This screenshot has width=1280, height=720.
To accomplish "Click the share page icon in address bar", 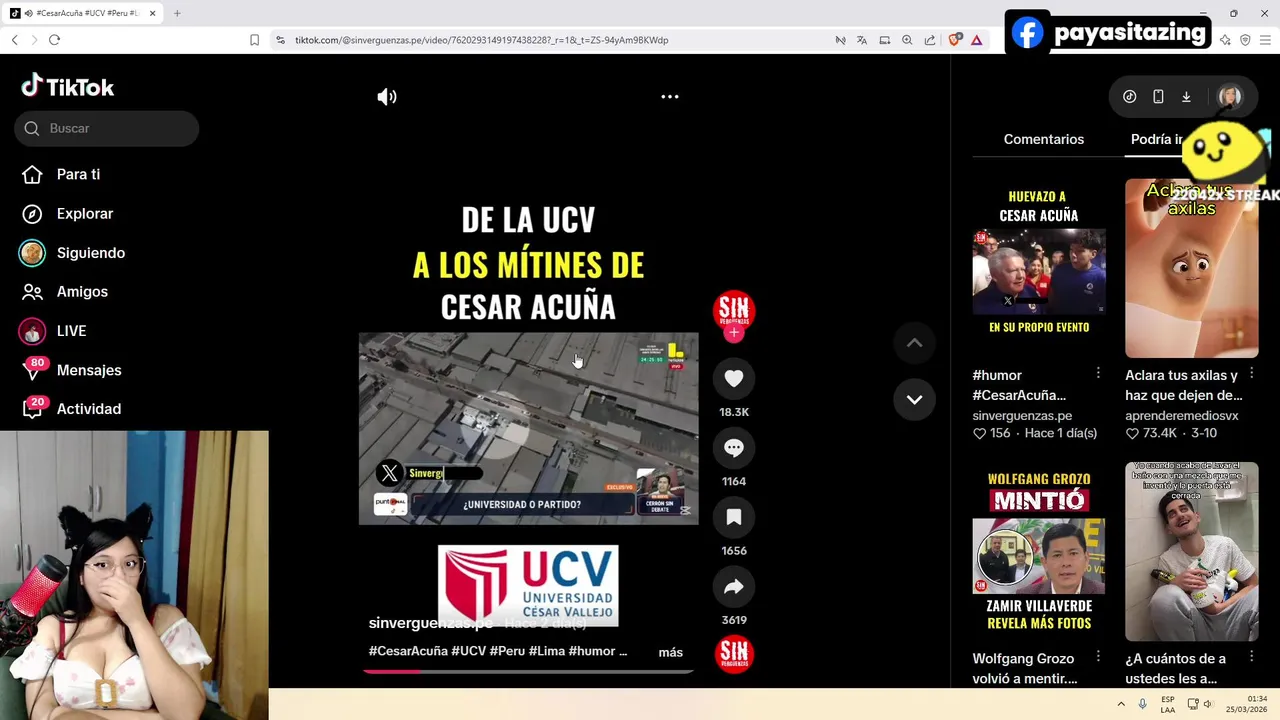I will tap(930, 40).
